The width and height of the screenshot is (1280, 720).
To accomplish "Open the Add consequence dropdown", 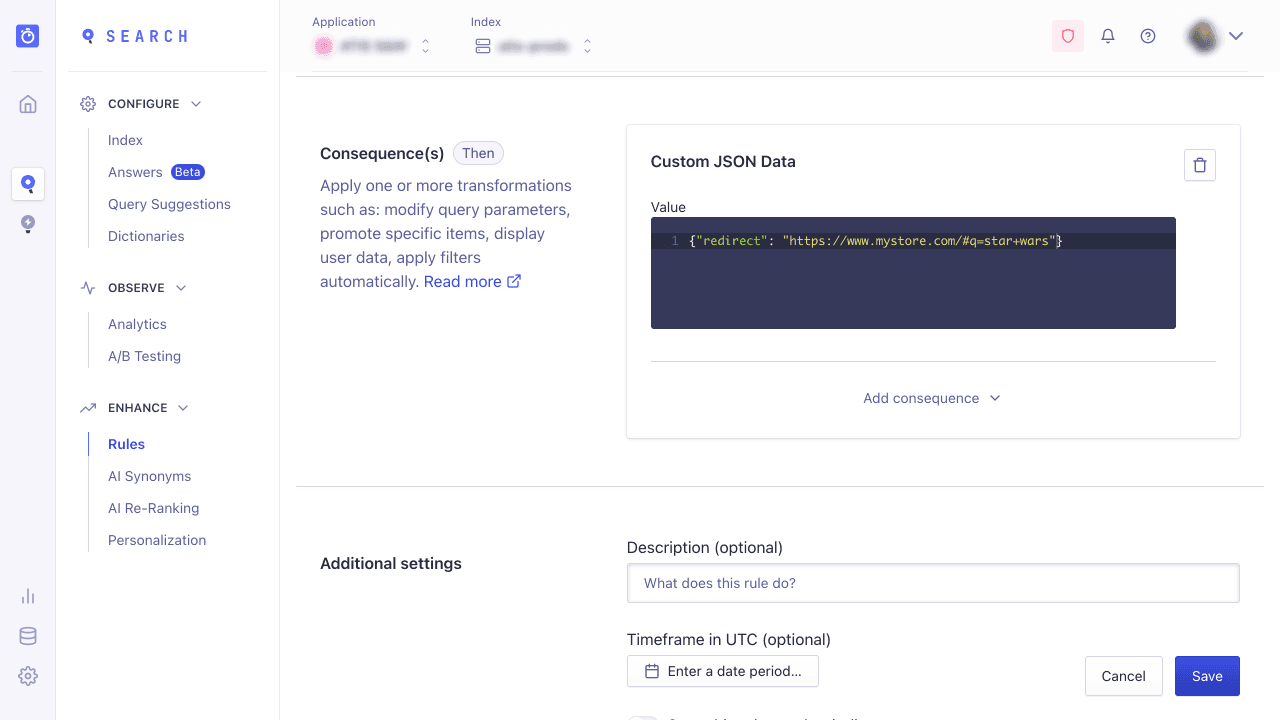I will tap(932, 398).
